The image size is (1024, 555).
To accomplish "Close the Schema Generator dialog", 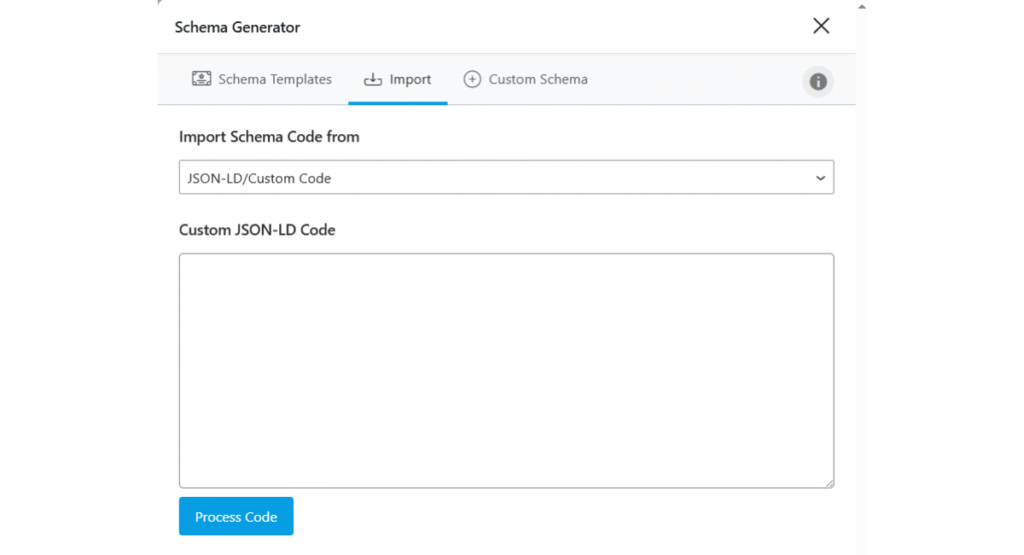I will coord(821,26).
